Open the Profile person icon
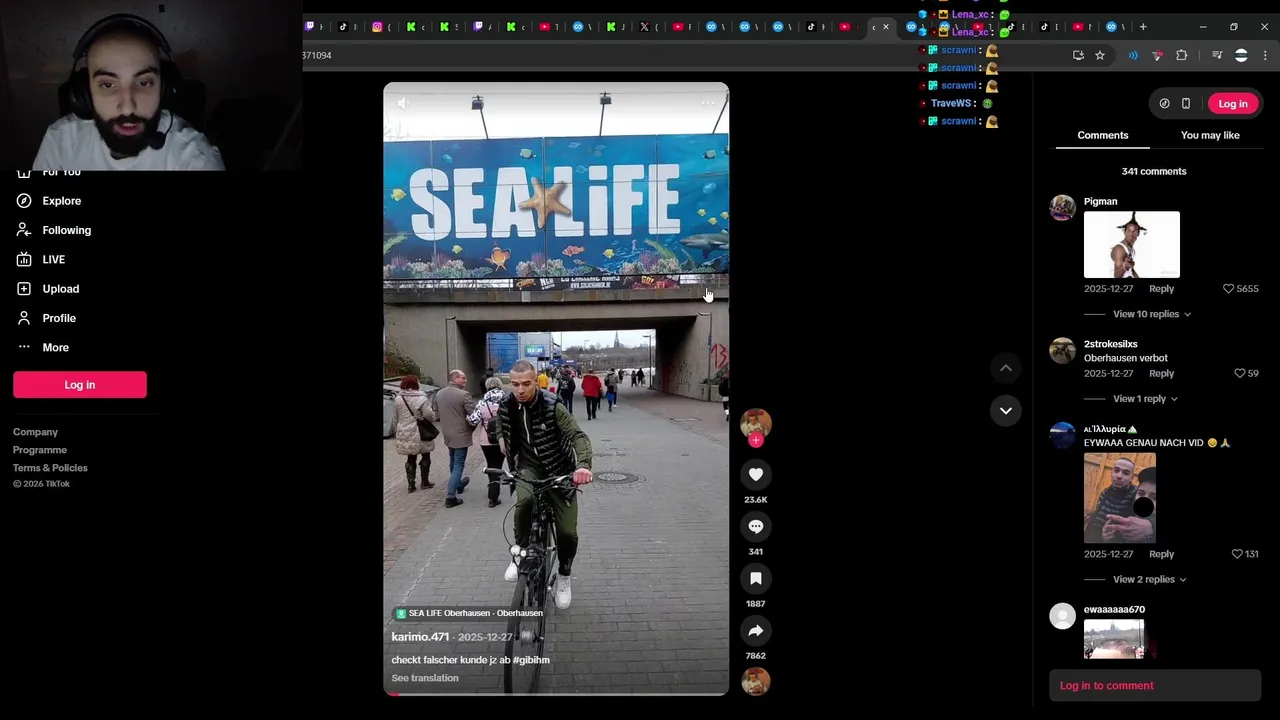The image size is (1280, 720). [24, 318]
